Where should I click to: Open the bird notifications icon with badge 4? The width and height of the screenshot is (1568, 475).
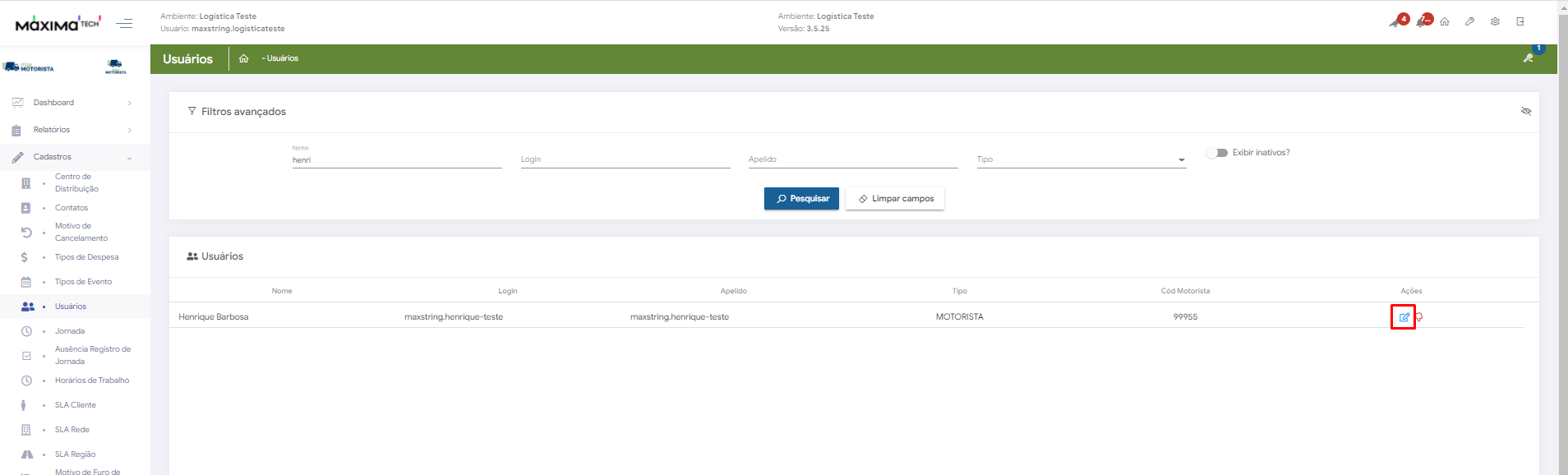(x=1398, y=21)
